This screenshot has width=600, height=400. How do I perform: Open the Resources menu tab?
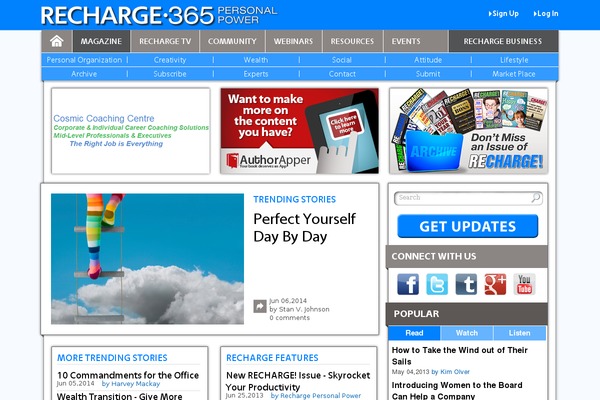click(352, 41)
